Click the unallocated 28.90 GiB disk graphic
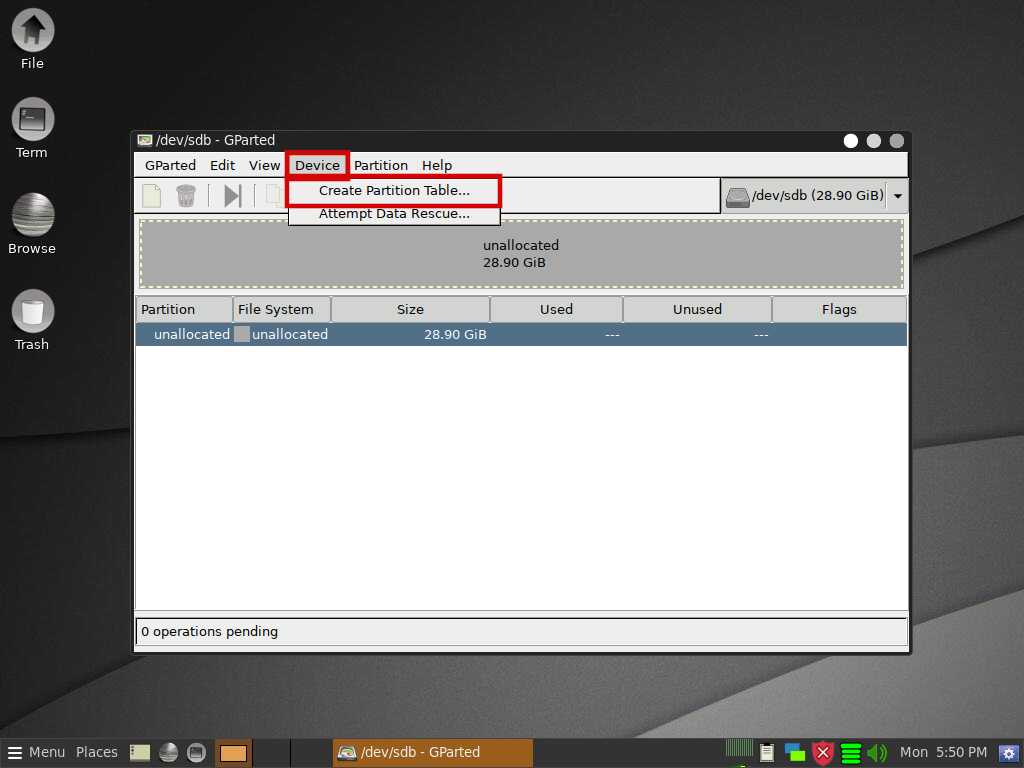The image size is (1024, 768). point(521,254)
